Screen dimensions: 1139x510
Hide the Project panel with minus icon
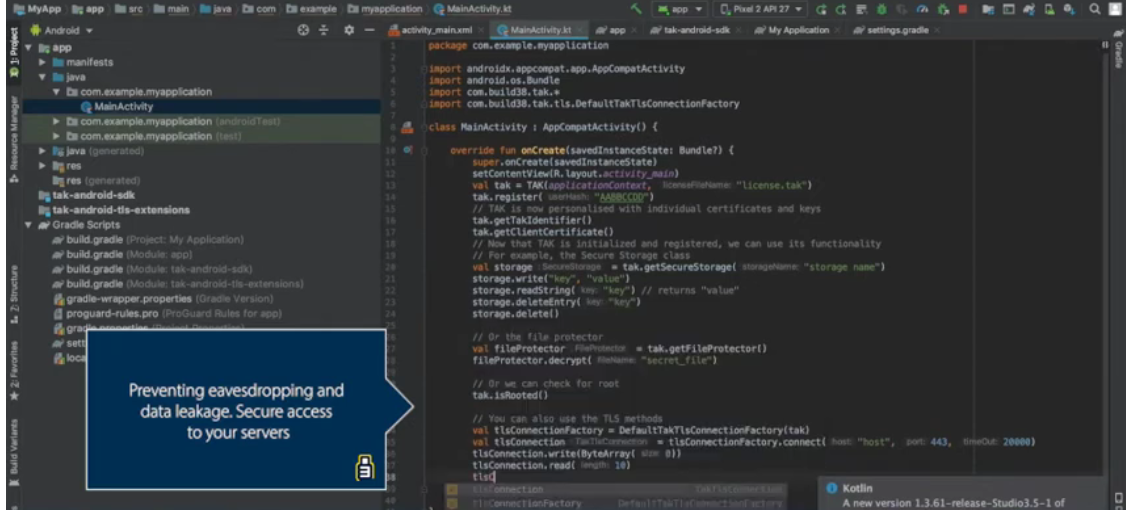coord(369,31)
